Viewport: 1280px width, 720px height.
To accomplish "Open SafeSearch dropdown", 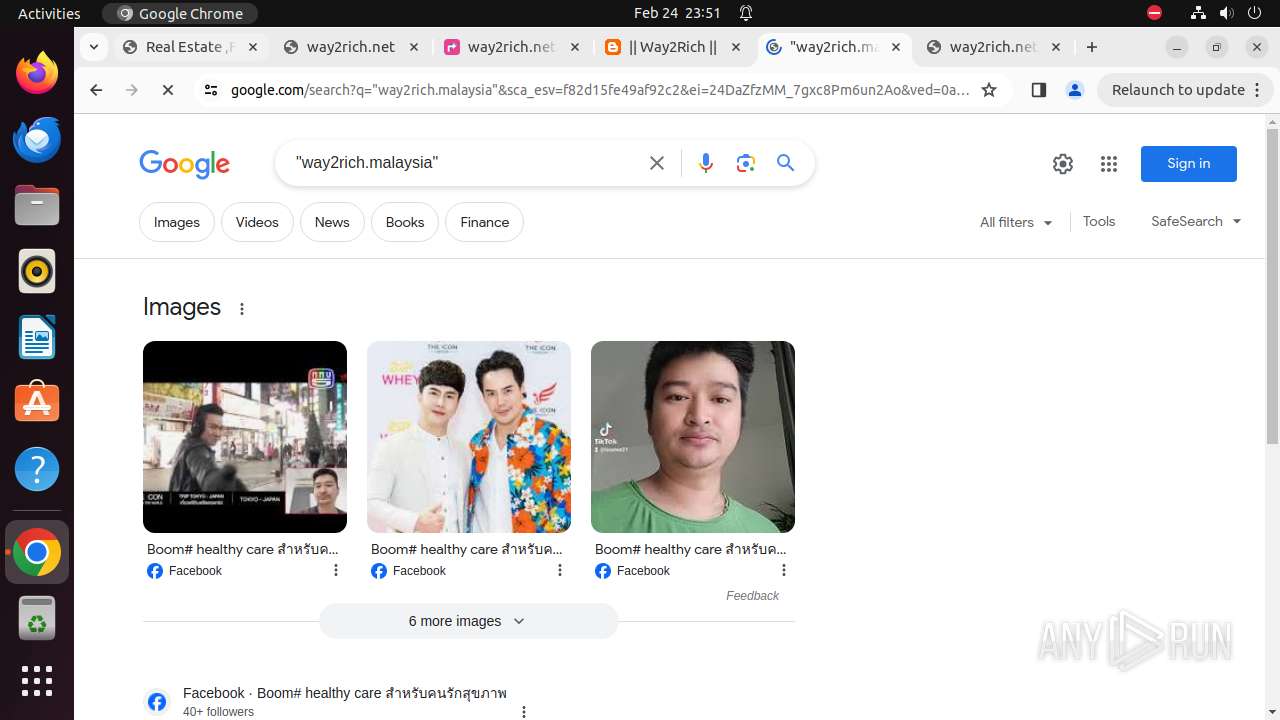I will pyautogui.click(x=1196, y=222).
